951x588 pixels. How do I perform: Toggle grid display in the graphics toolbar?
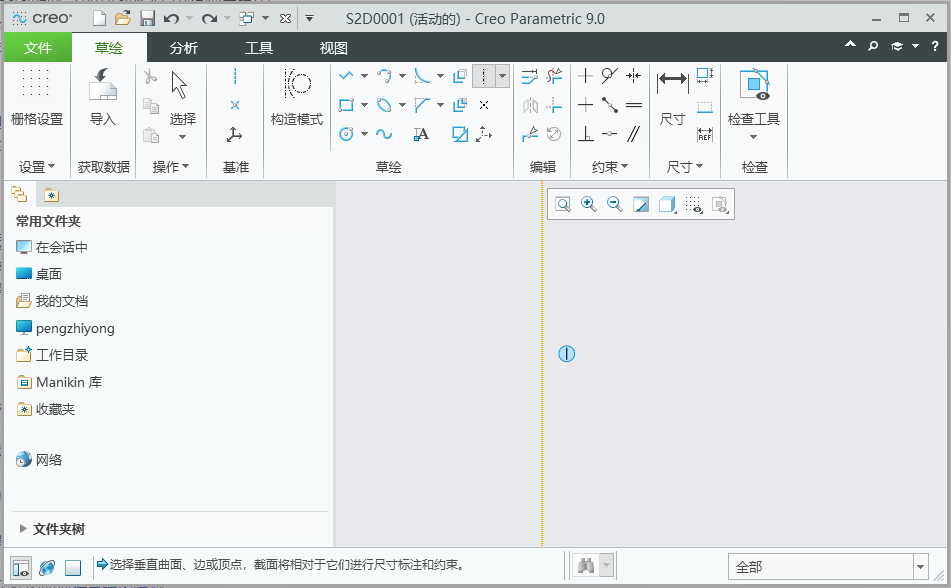tap(695, 204)
